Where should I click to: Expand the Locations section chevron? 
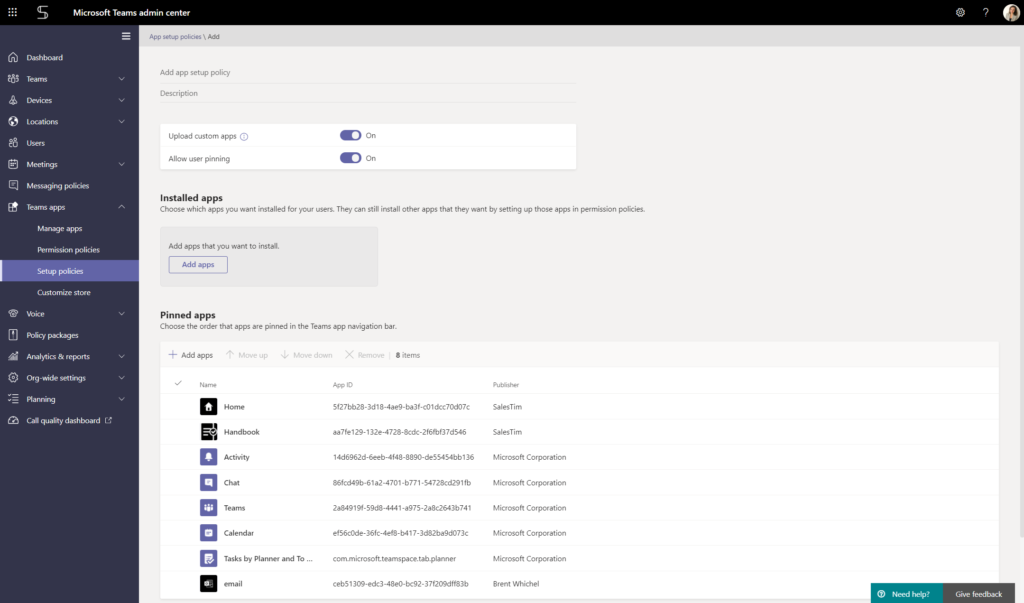121,122
